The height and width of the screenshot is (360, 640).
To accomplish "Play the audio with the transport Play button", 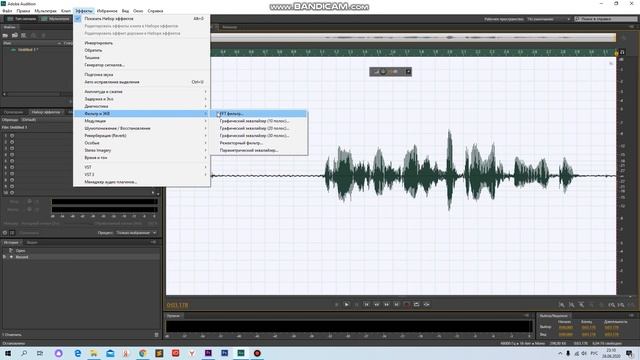I will pyautogui.click(x=347, y=304).
